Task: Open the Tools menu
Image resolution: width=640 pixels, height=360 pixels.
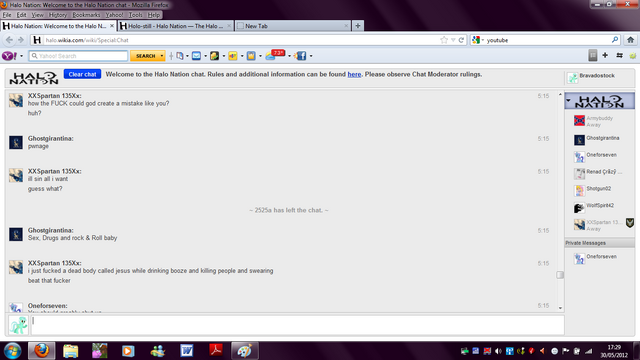Action: point(136,15)
